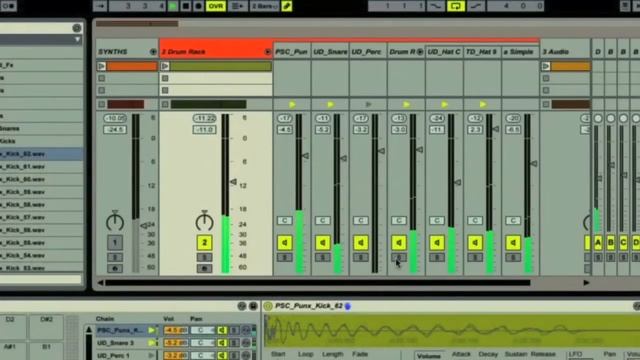Stop clips on 3 Audio track
This screenshot has height=360, width=640.
coord(546,104)
